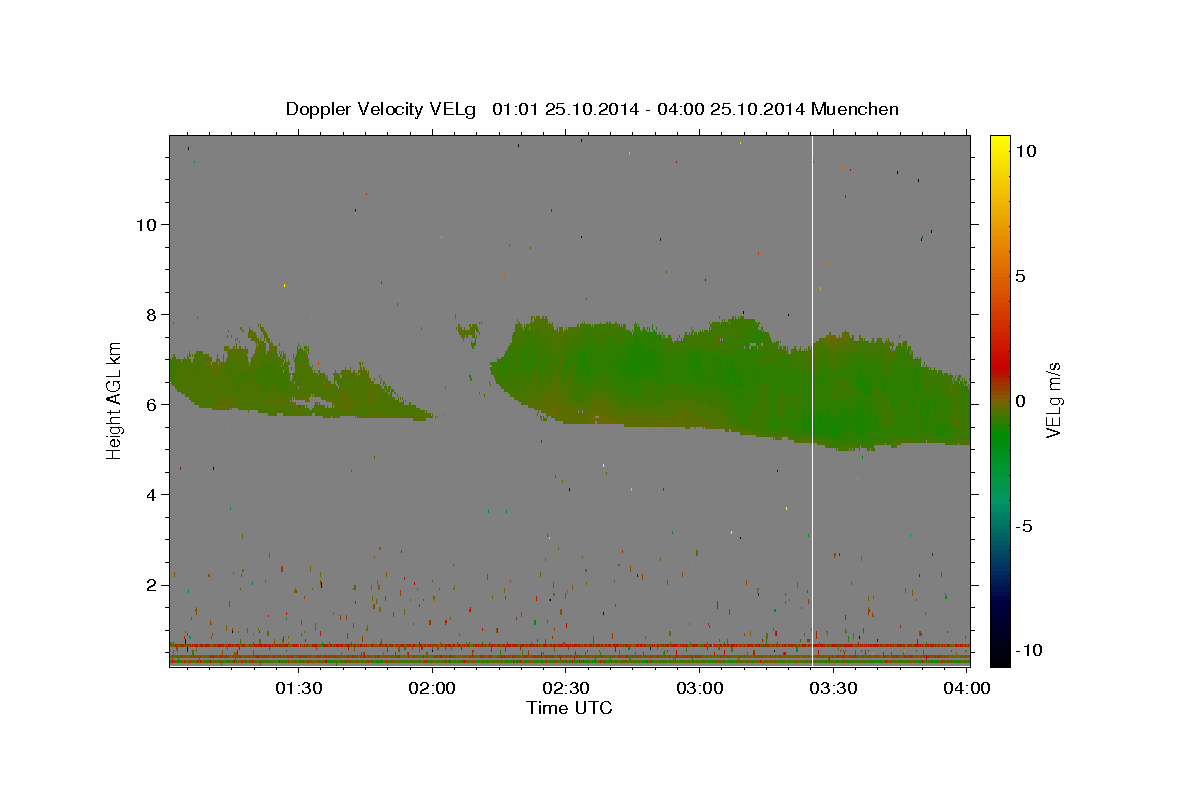Screen dimensions: 1200x800
Task: Click the location name "Muenchen" in the title
Action: pos(855,109)
